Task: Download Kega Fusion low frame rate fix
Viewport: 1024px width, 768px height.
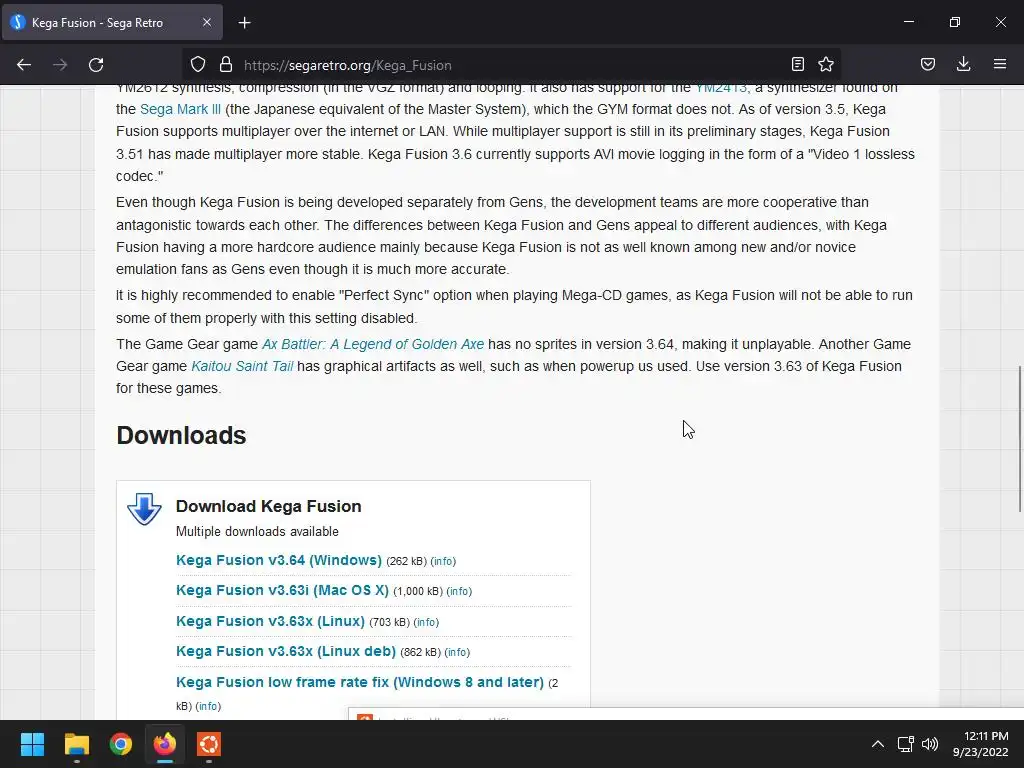Action: coord(360,682)
